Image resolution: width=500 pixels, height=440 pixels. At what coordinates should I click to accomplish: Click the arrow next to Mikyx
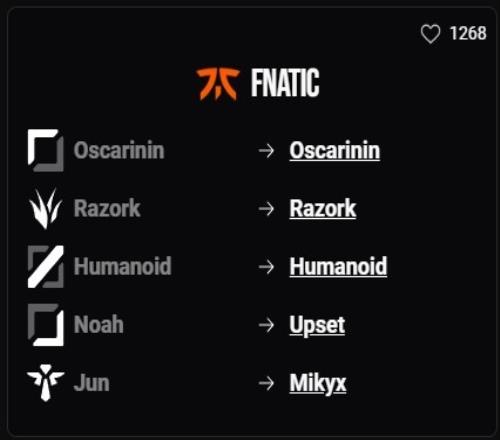266,383
